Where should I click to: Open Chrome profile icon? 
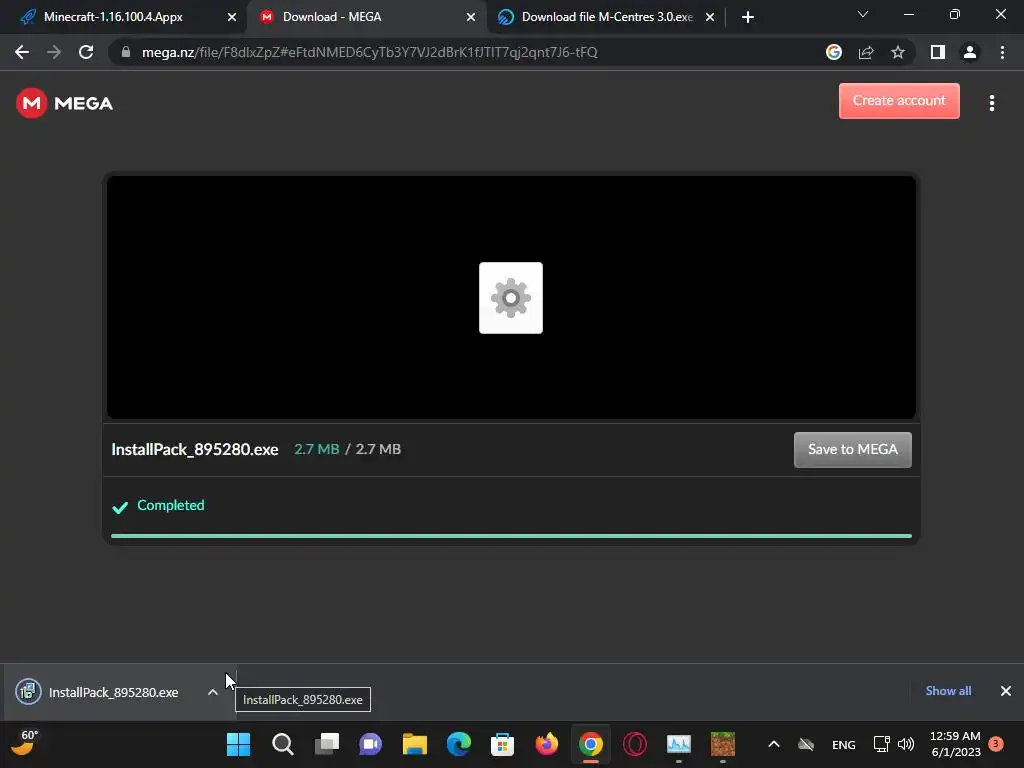pos(970,52)
